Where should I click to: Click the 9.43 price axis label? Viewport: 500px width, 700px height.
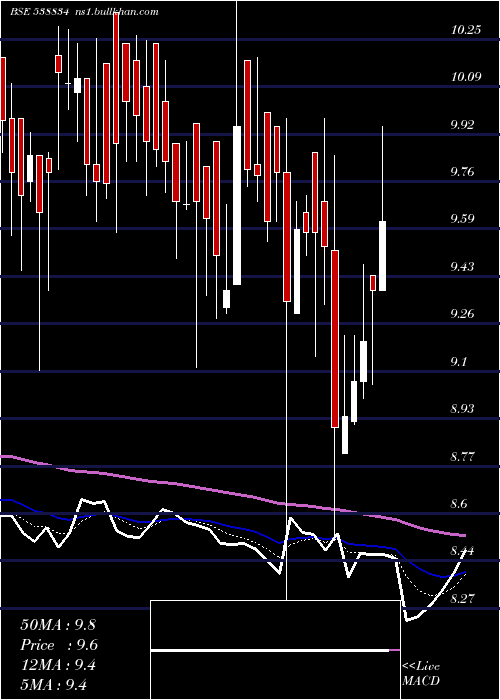coord(462,267)
